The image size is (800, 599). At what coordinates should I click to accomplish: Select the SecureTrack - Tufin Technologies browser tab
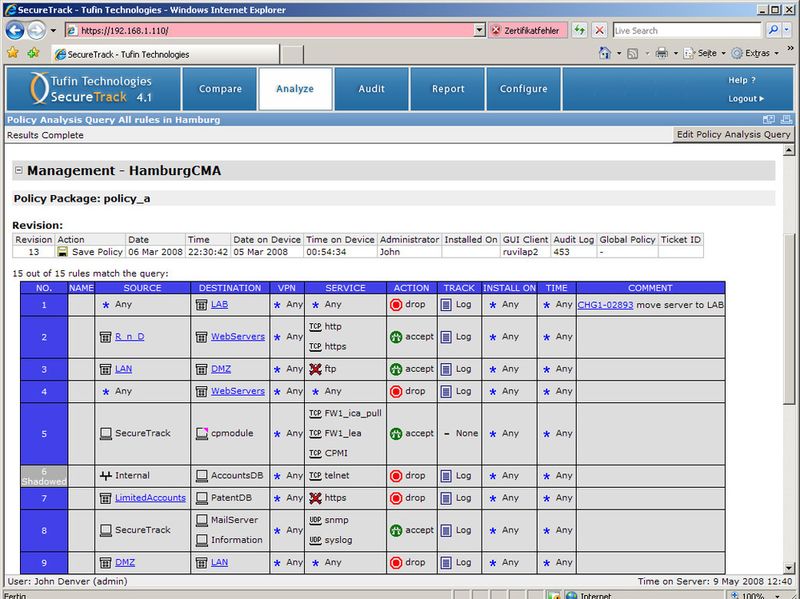click(x=165, y=54)
